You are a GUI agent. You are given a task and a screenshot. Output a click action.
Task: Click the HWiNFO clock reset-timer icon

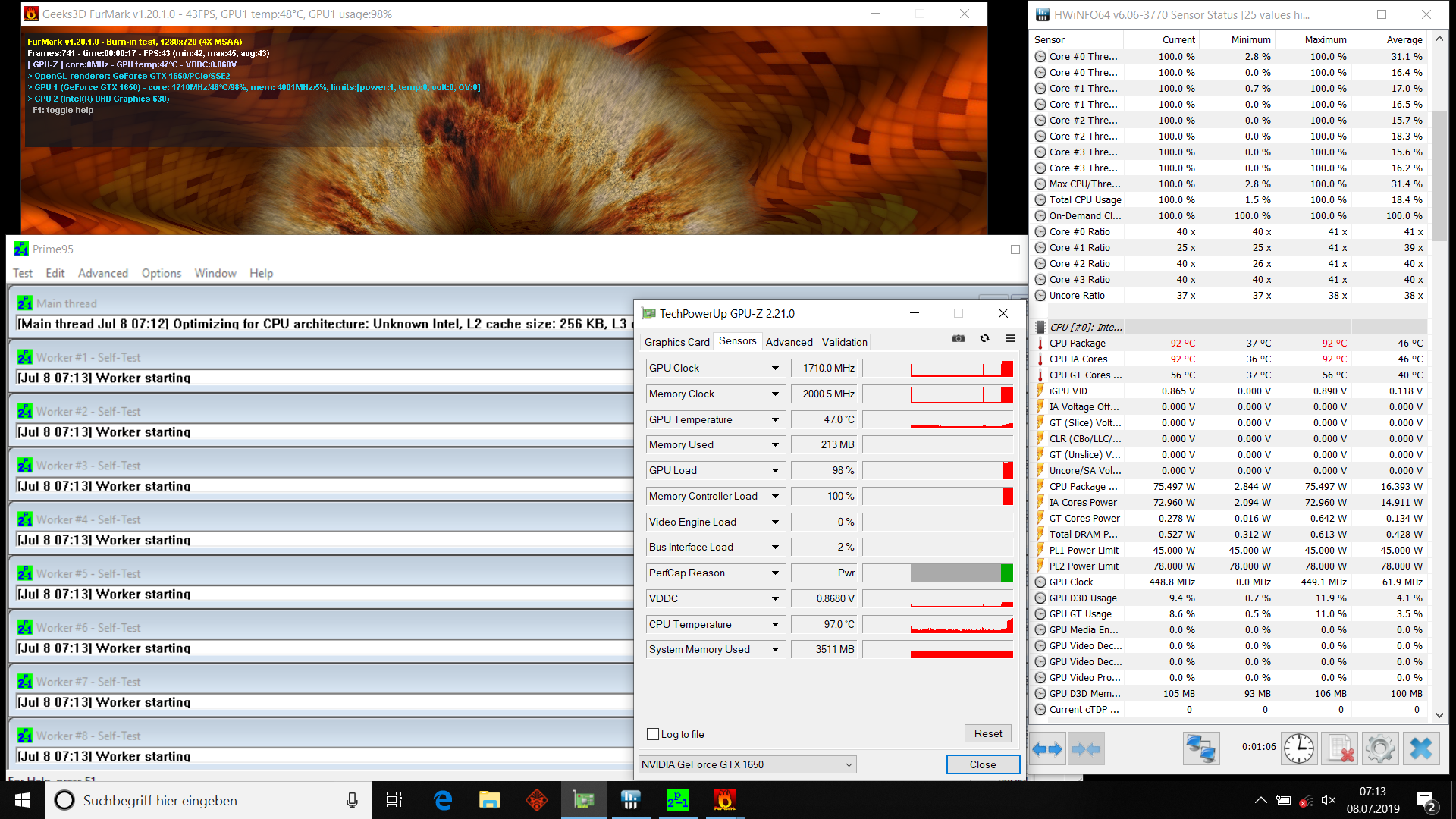coord(1299,749)
